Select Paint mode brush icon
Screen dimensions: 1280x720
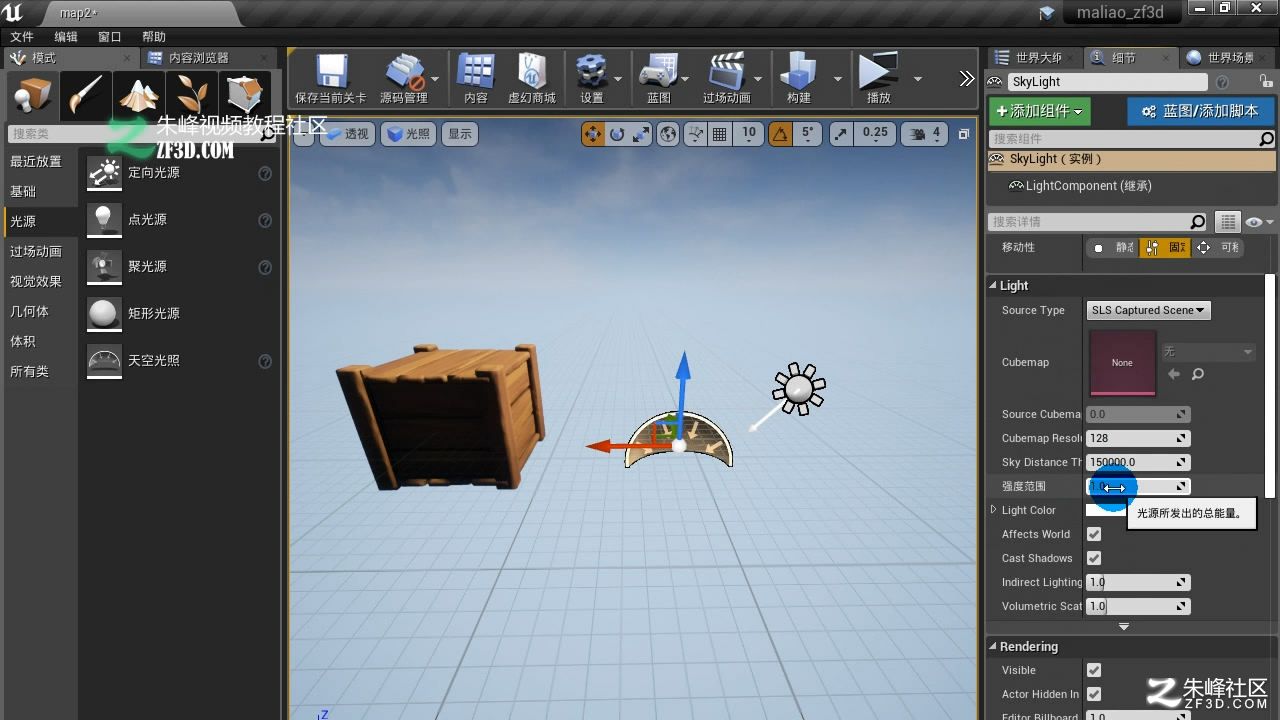[x=85, y=95]
